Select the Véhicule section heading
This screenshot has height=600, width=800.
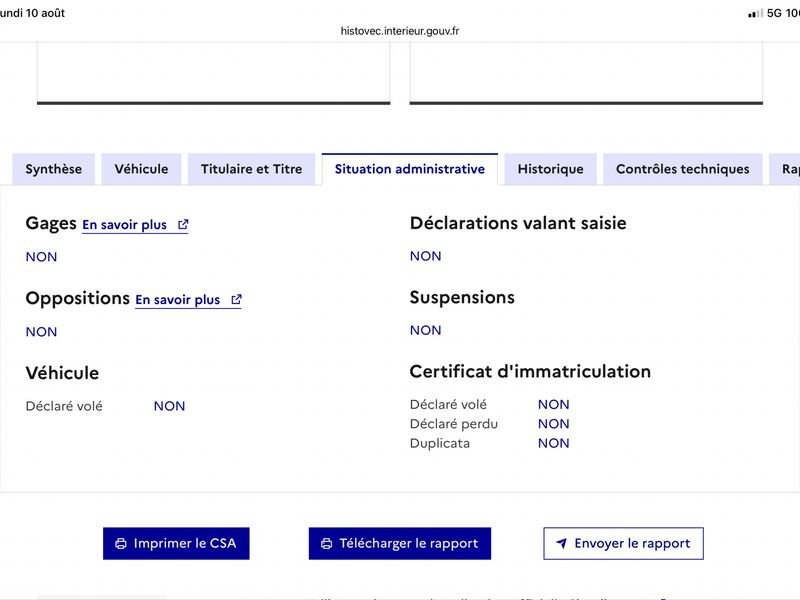click(x=62, y=373)
